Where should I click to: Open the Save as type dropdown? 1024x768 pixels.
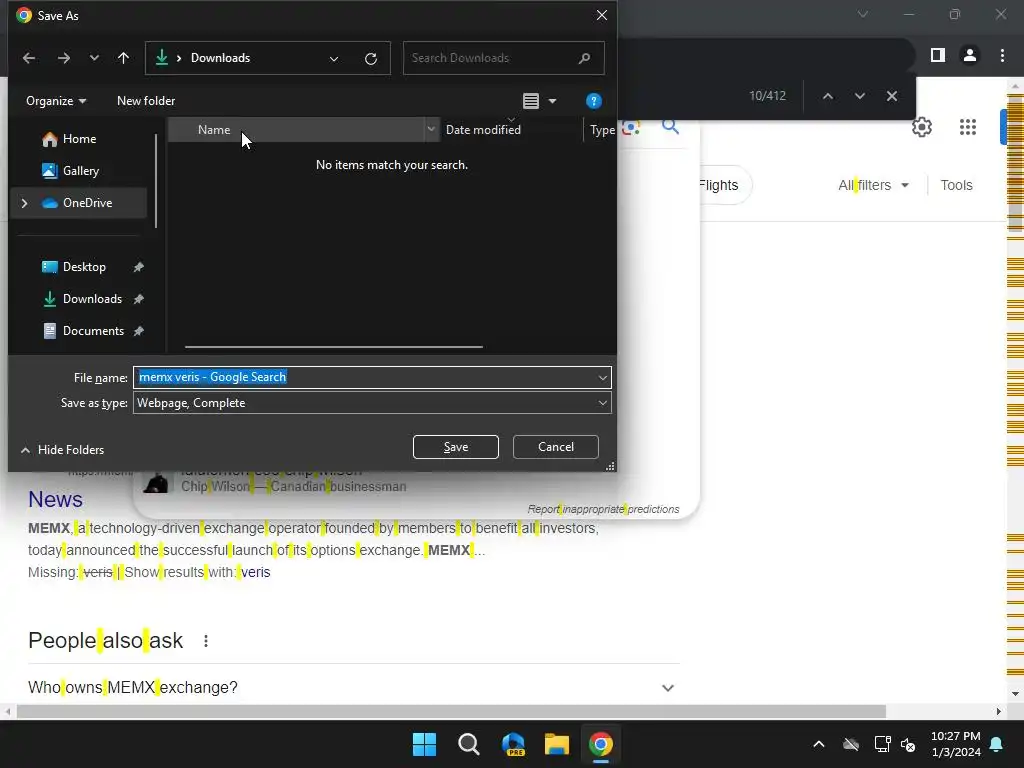click(x=372, y=403)
